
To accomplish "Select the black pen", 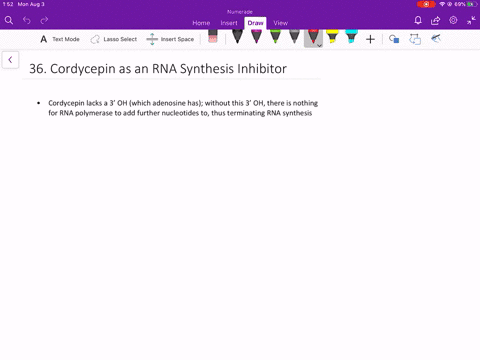I will tap(237, 36).
